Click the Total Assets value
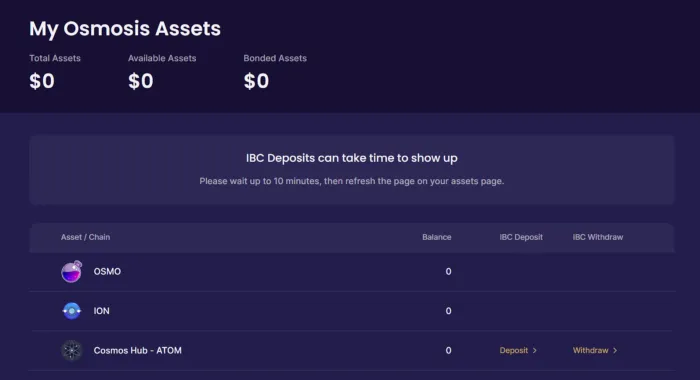Viewport: 700px width, 380px height. click(42, 81)
